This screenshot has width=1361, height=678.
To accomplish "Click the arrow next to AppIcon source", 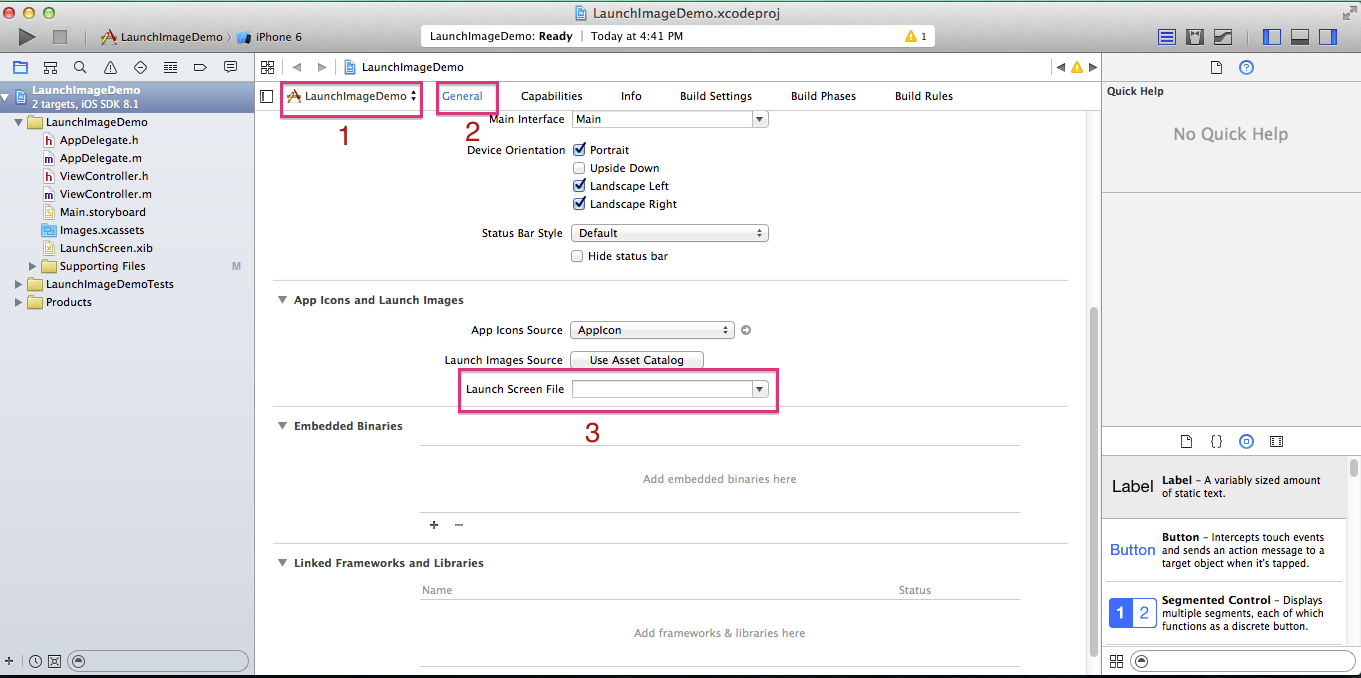I will point(745,330).
